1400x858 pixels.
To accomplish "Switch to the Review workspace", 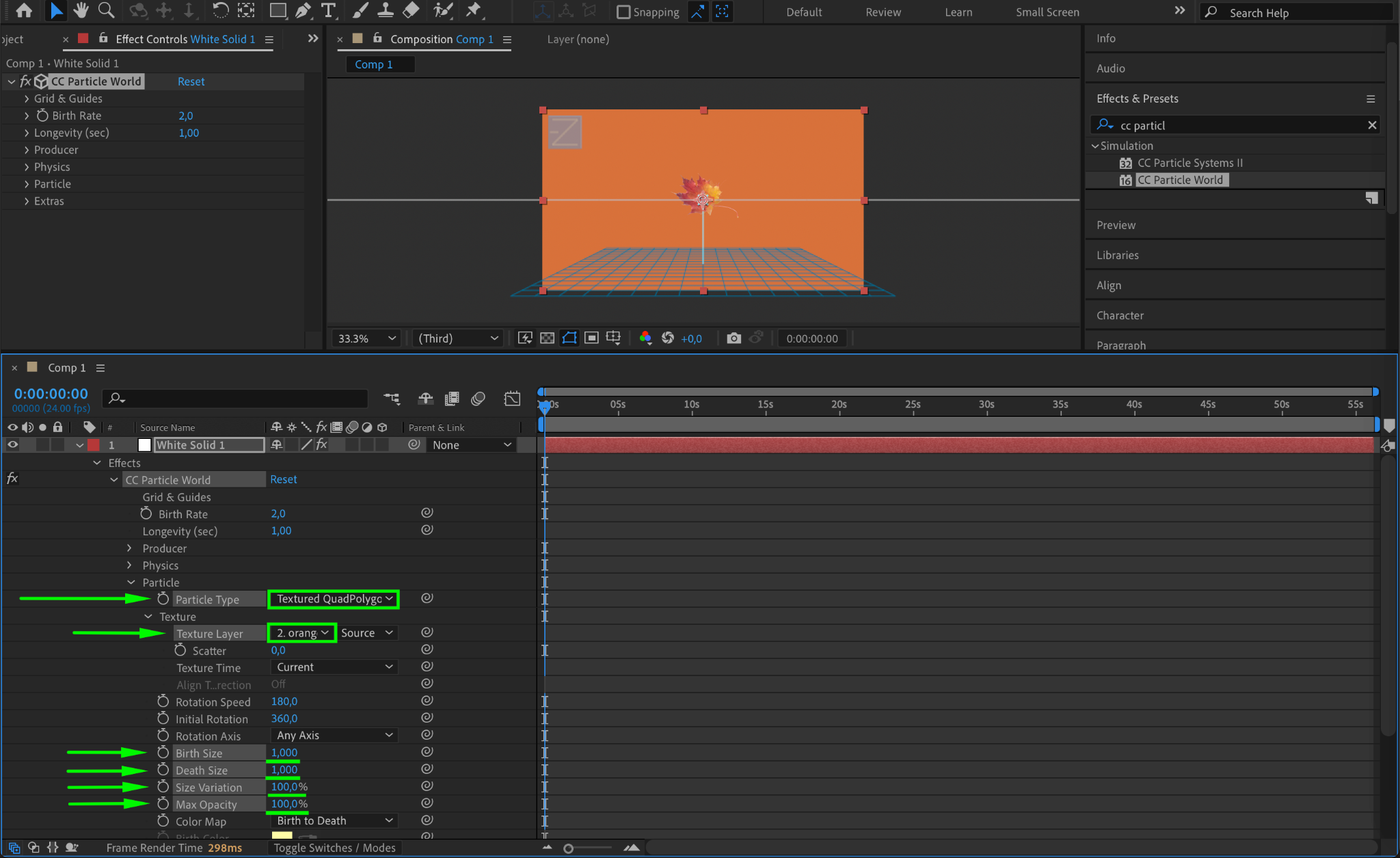I will tap(883, 12).
